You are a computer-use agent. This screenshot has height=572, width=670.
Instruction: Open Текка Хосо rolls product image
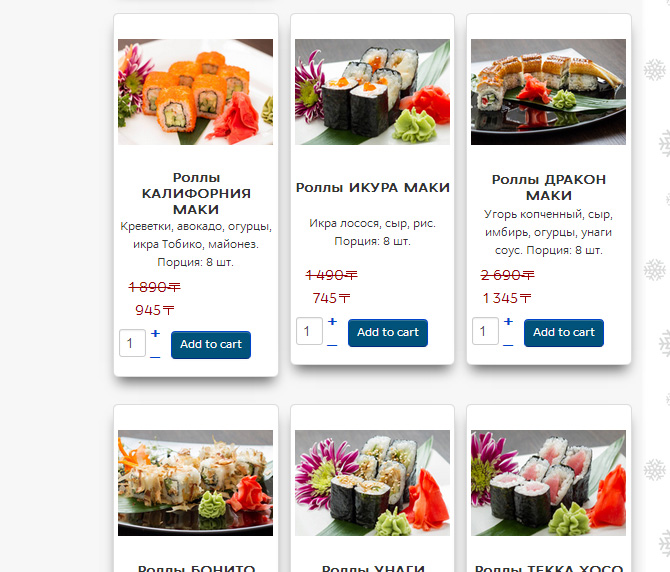click(x=549, y=483)
